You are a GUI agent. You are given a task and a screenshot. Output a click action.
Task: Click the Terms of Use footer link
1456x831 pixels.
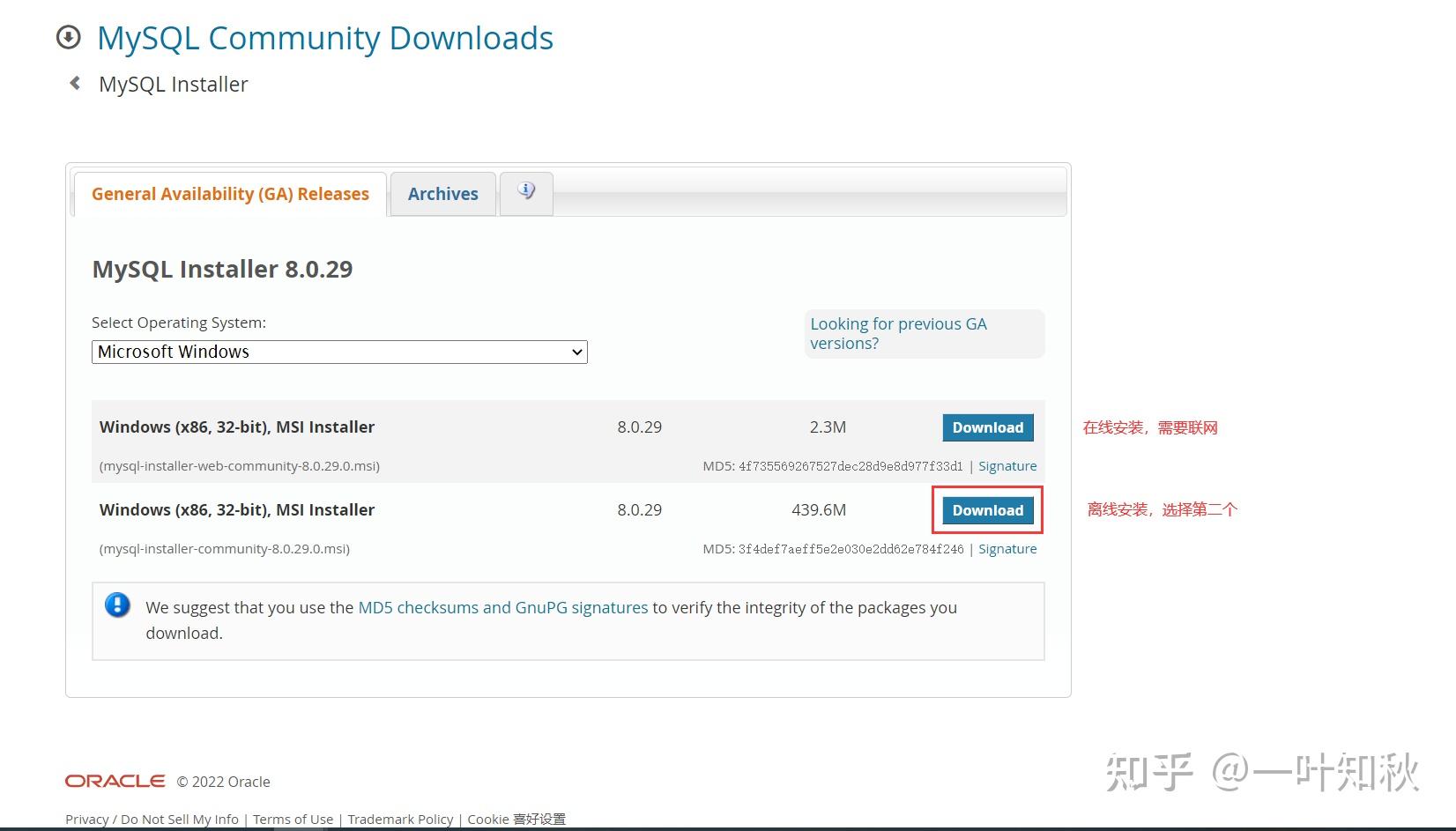[x=293, y=819]
